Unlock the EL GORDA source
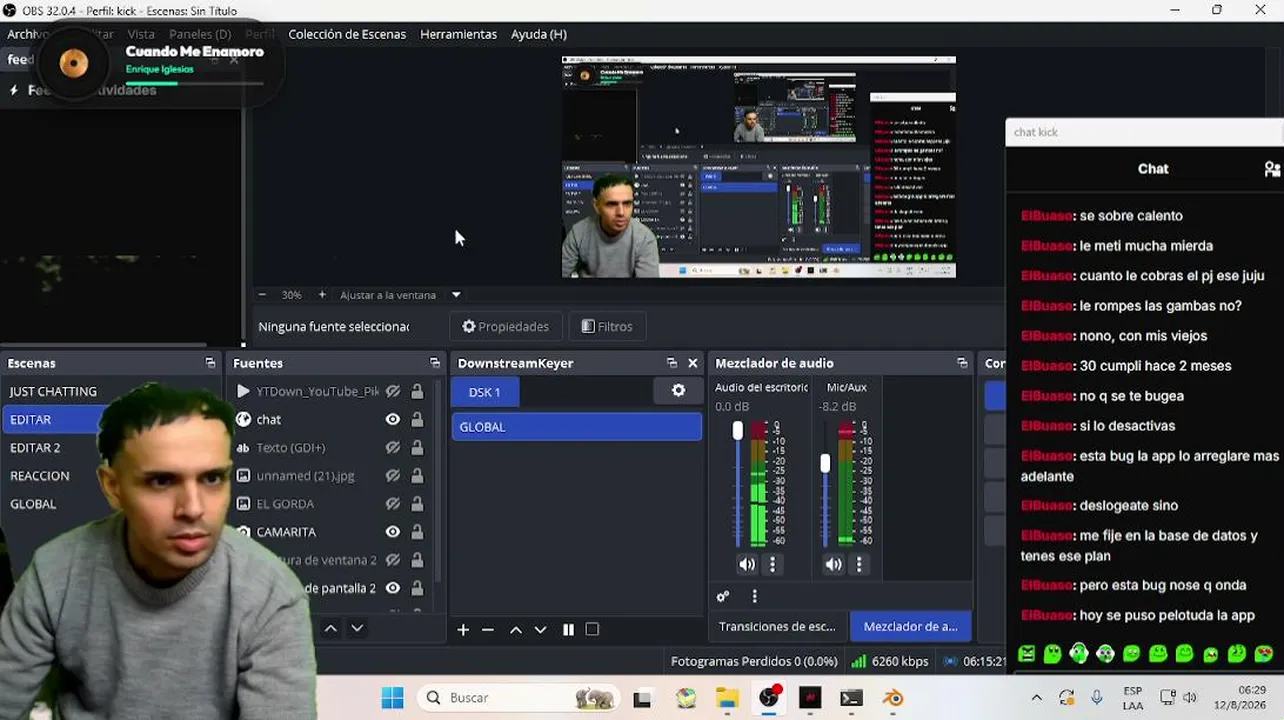The width and height of the screenshot is (1284, 720). pyautogui.click(x=417, y=503)
